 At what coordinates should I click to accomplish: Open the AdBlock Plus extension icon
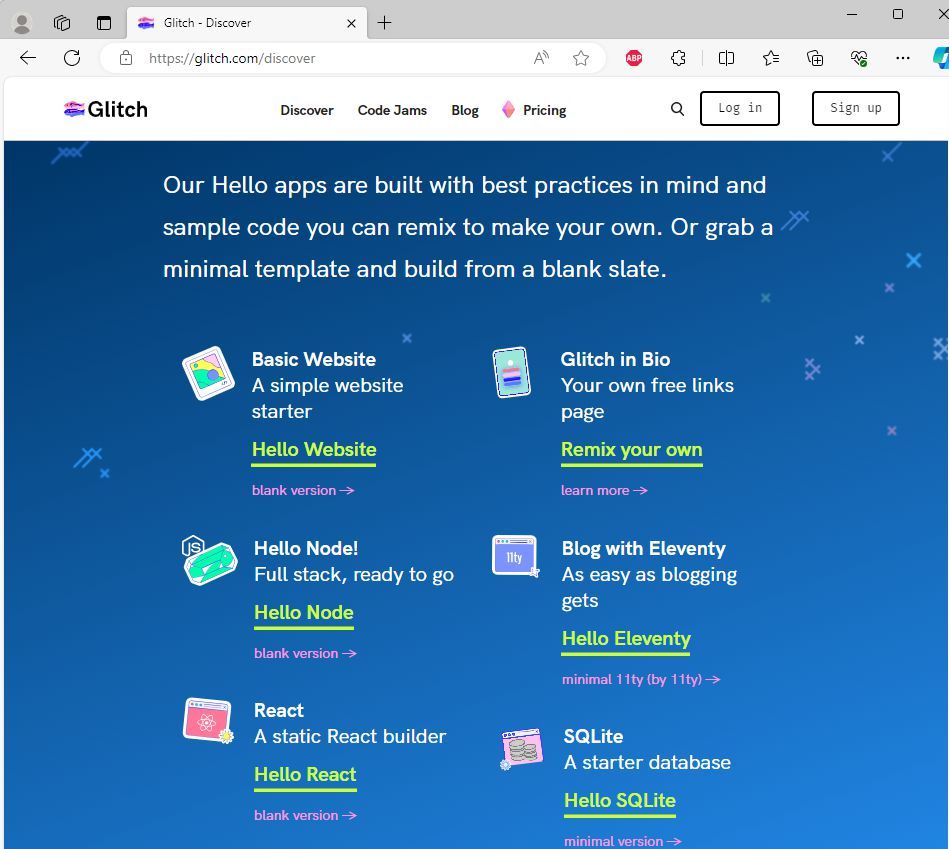[633, 58]
